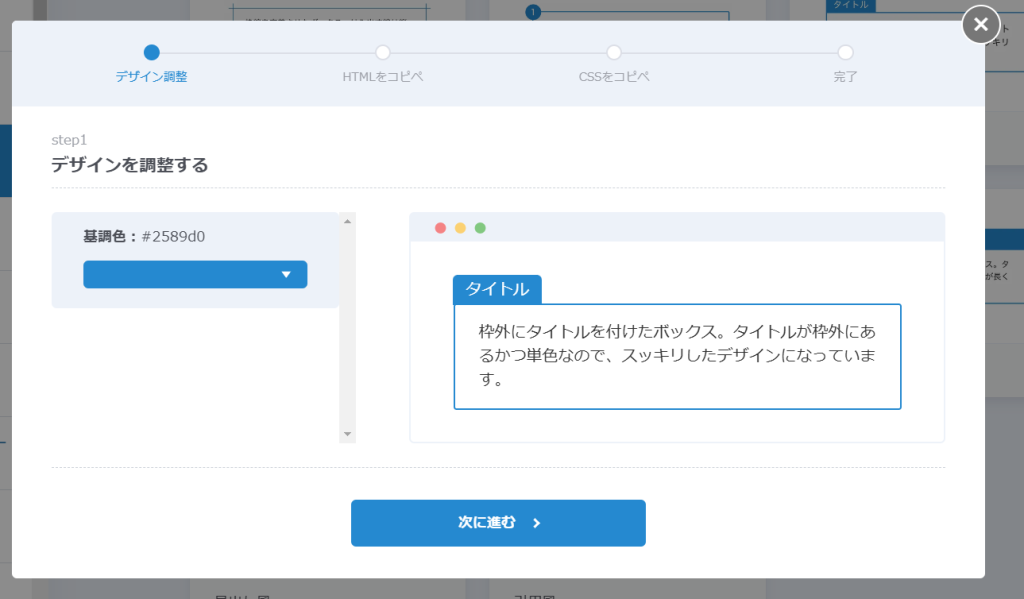This screenshot has width=1024, height=599.
Task: Click the 完了 step circle
Action: tap(845, 52)
